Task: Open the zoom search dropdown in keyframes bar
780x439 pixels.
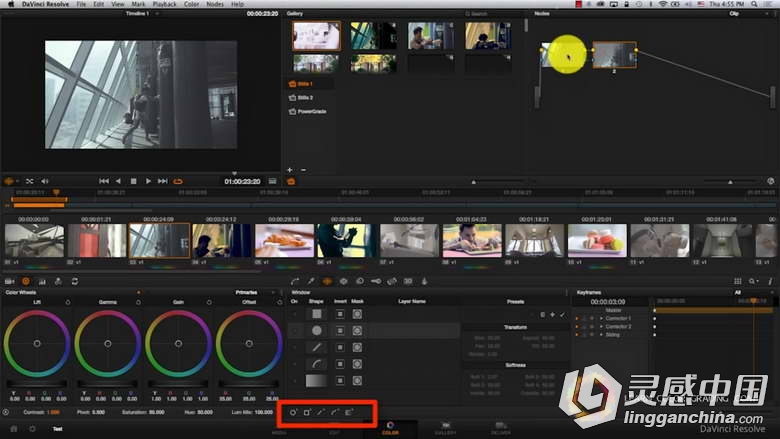Action: pyautogui.click(x=754, y=281)
